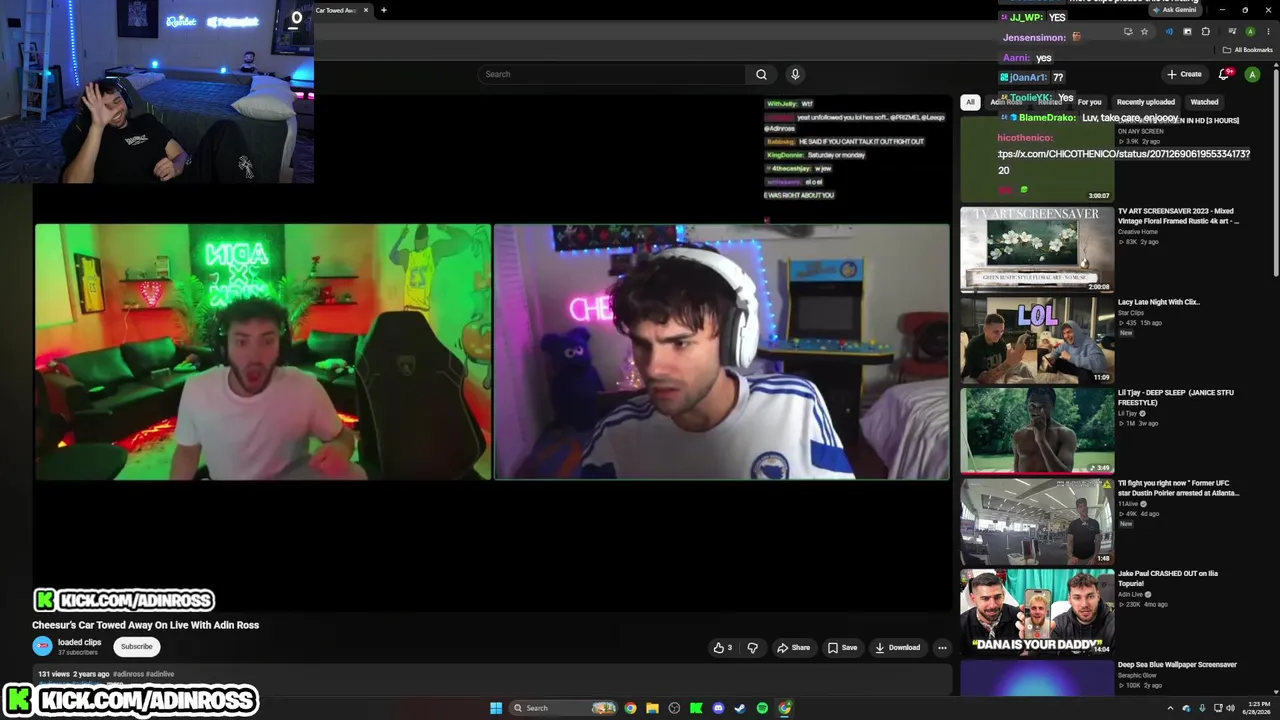Click the Ask Gemini button
This screenshot has height=720, width=1280.
click(x=1174, y=10)
